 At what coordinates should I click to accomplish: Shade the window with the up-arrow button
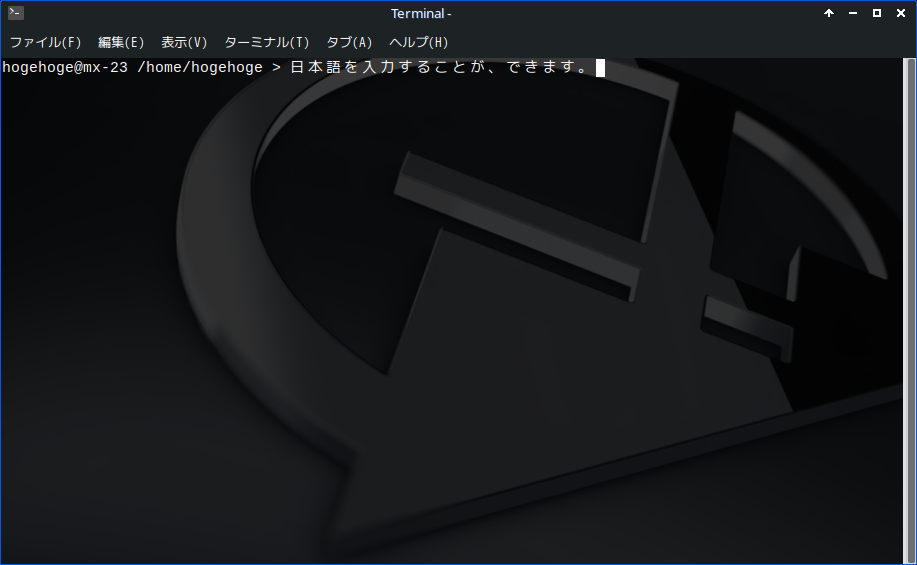[829, 13]
